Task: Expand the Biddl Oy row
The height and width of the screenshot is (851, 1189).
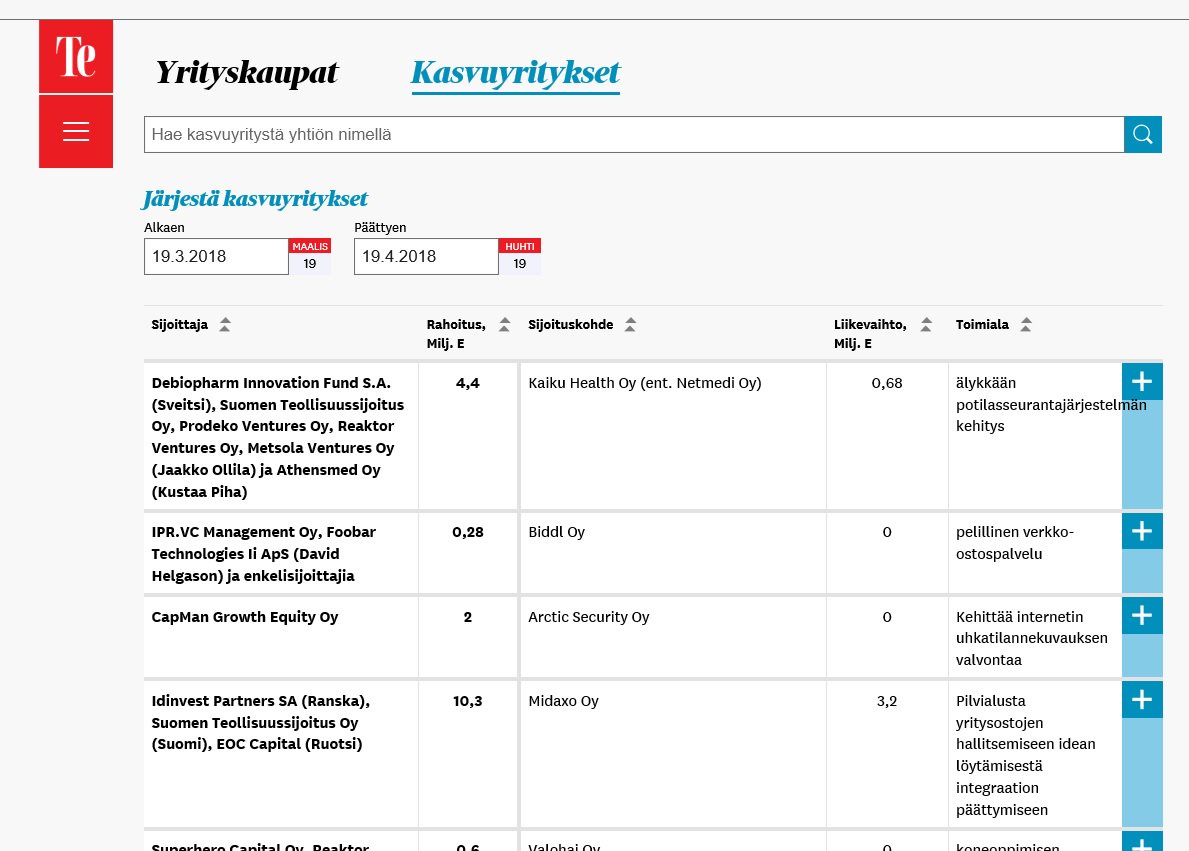Action: click(x=1142, y=531)
